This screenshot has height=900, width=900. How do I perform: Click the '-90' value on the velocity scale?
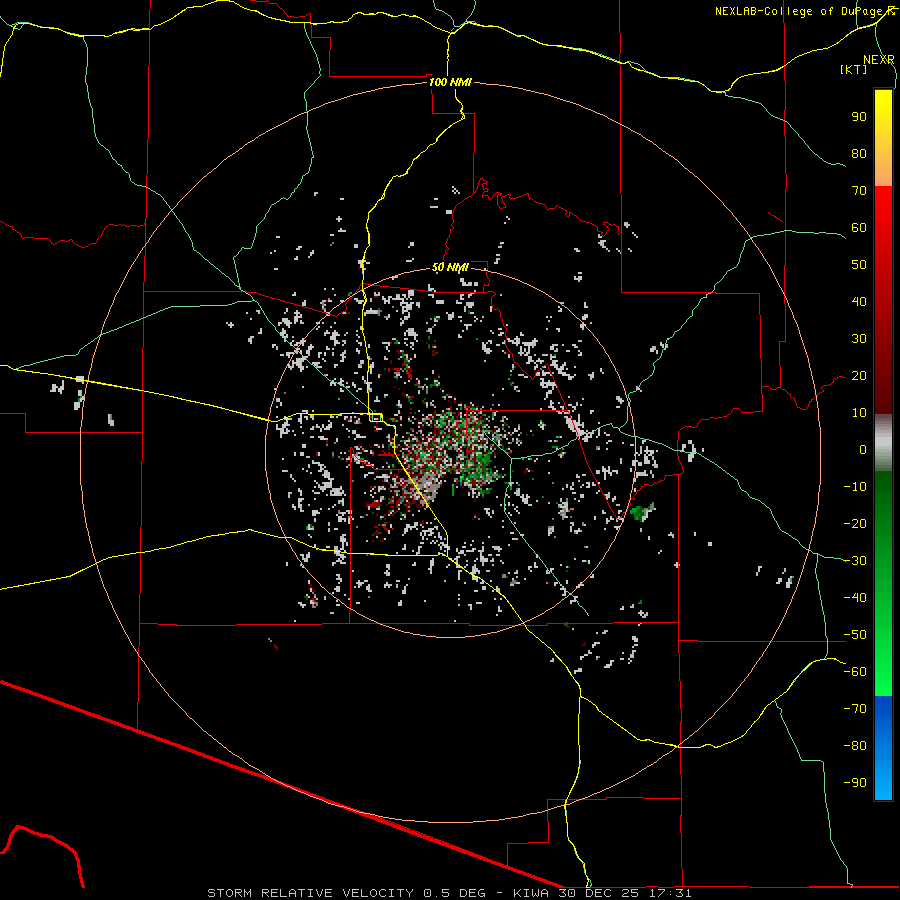(855, 783)
